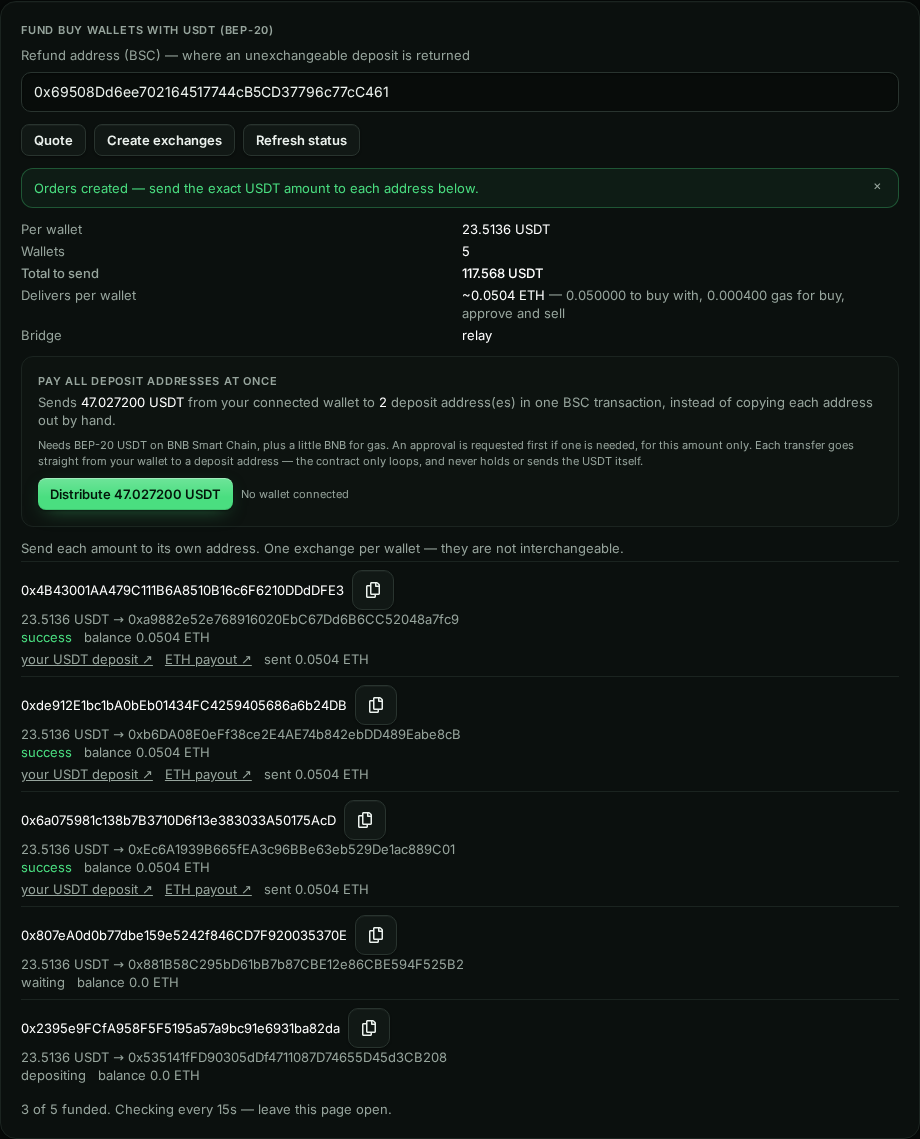This screenshot has height=1139, width=920.
Task: Open 'your USDT deposit' link for wallet 0x6a075981
Action: pos(86,889)
